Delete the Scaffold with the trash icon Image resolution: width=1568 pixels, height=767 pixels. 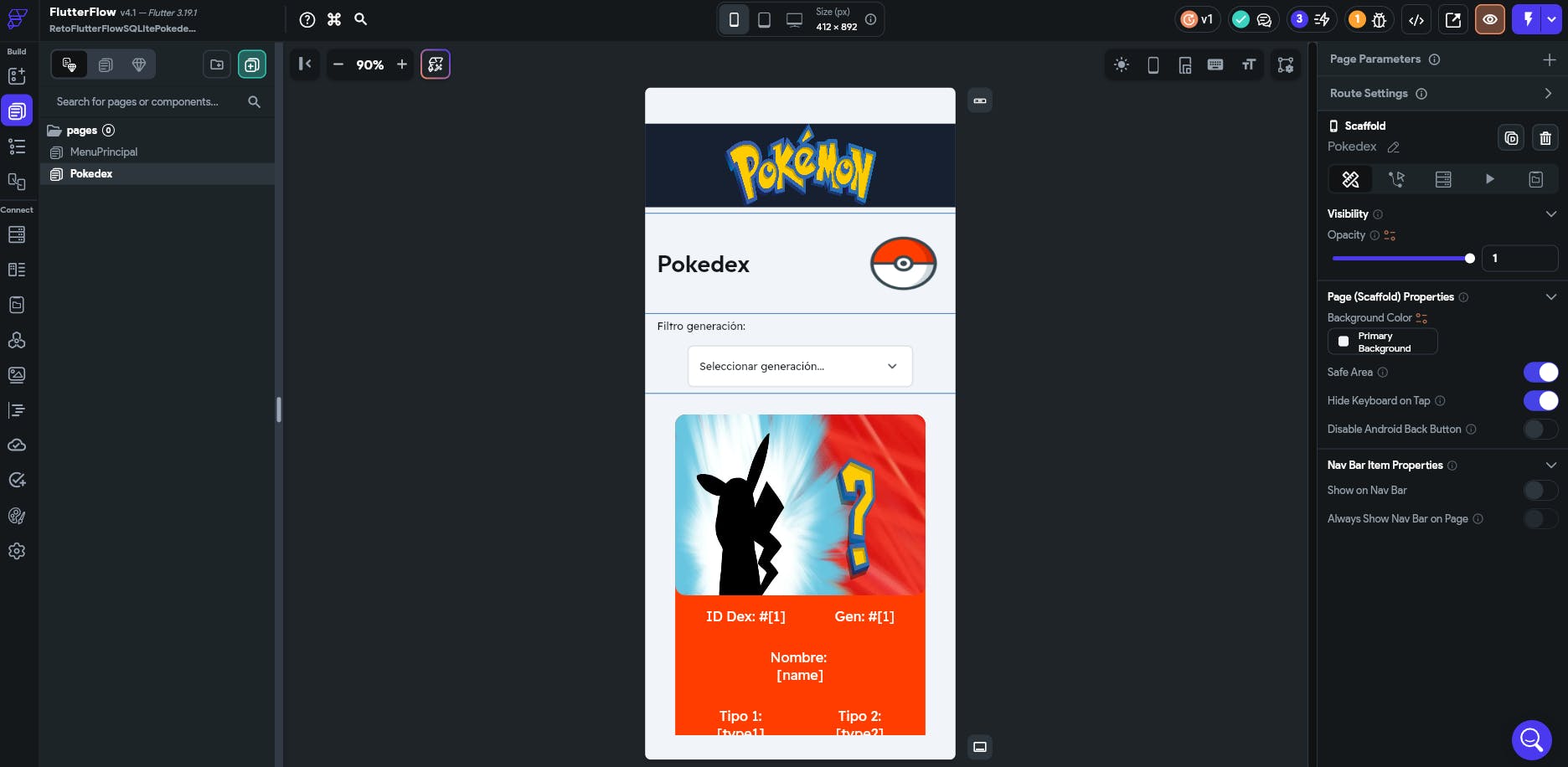pyautogui.click(x=1545, y=138)
